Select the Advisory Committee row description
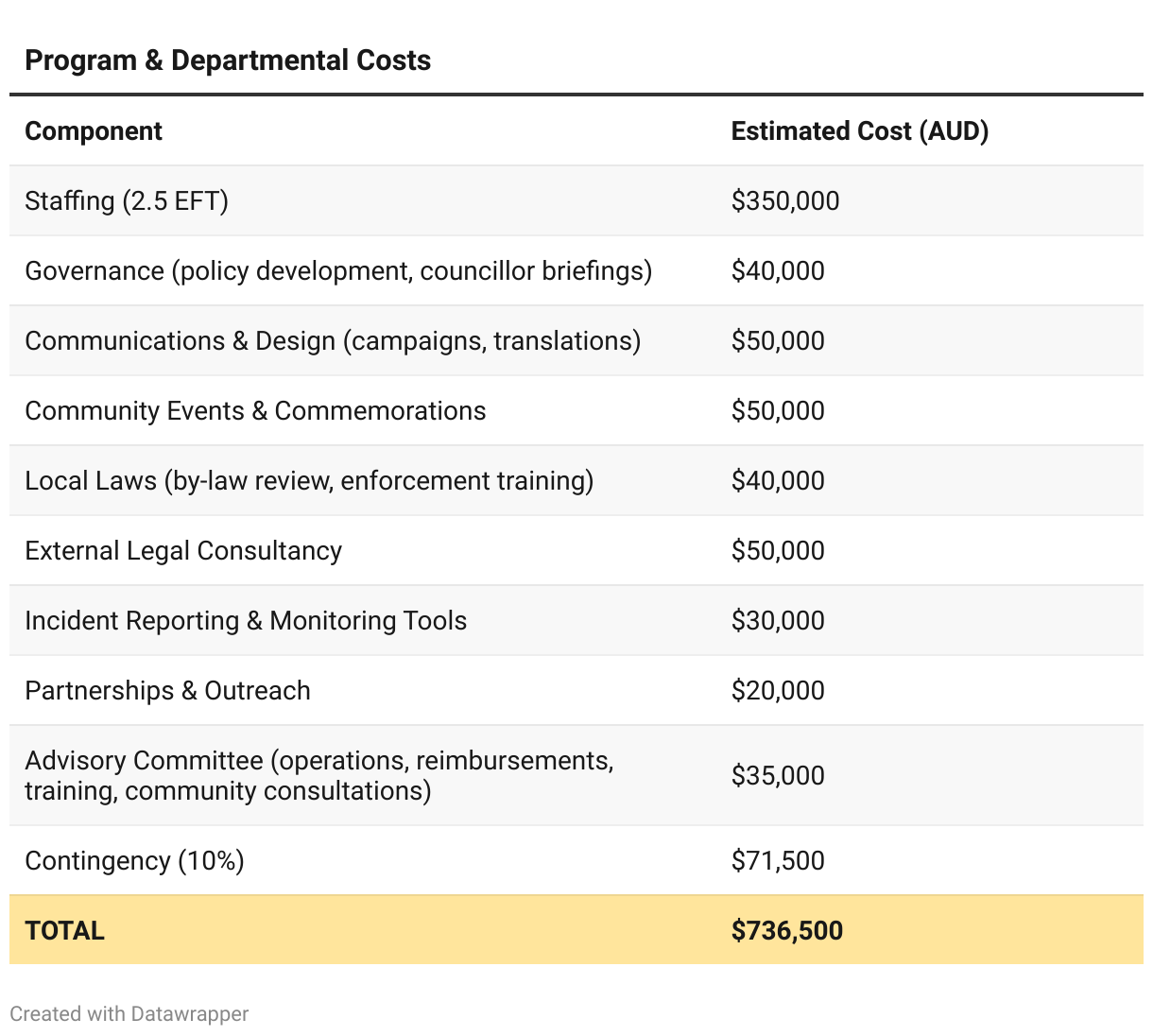This screenshot has height=1036, width=1153. click(318, 775)
